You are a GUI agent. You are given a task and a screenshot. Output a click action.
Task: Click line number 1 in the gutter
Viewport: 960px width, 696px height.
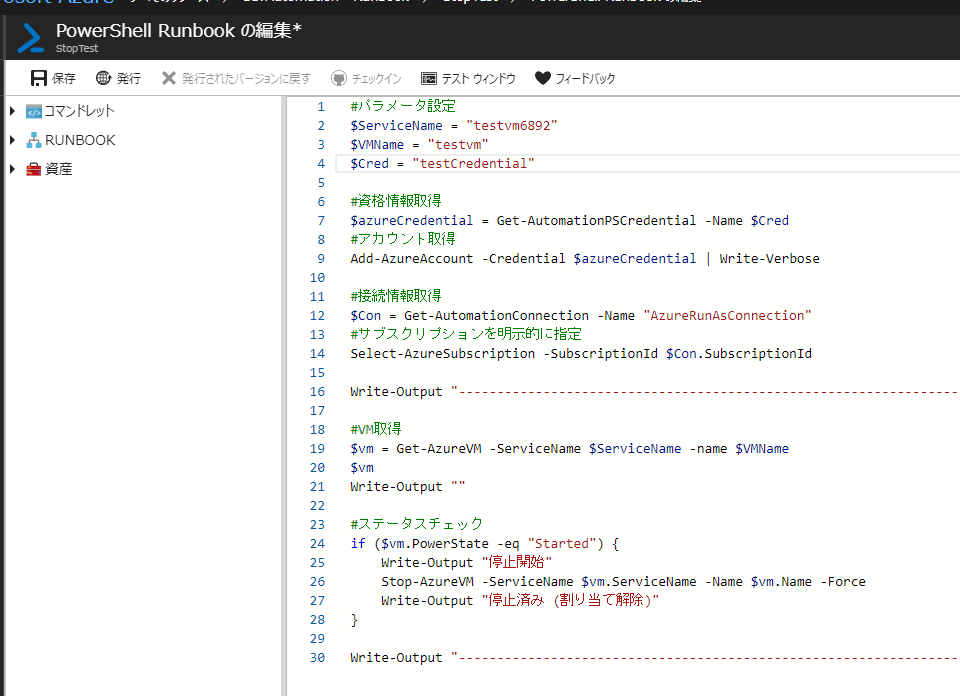click(321, 107)
